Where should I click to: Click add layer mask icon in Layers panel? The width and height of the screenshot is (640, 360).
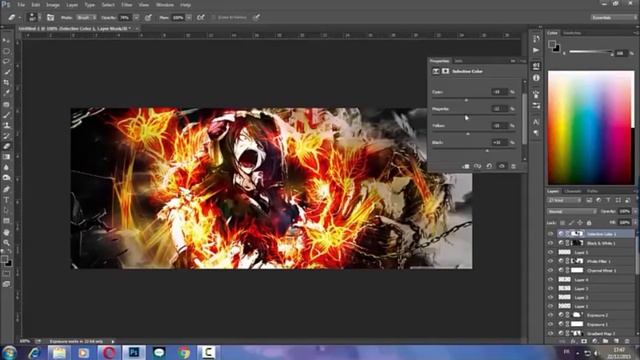pos(584,341)
